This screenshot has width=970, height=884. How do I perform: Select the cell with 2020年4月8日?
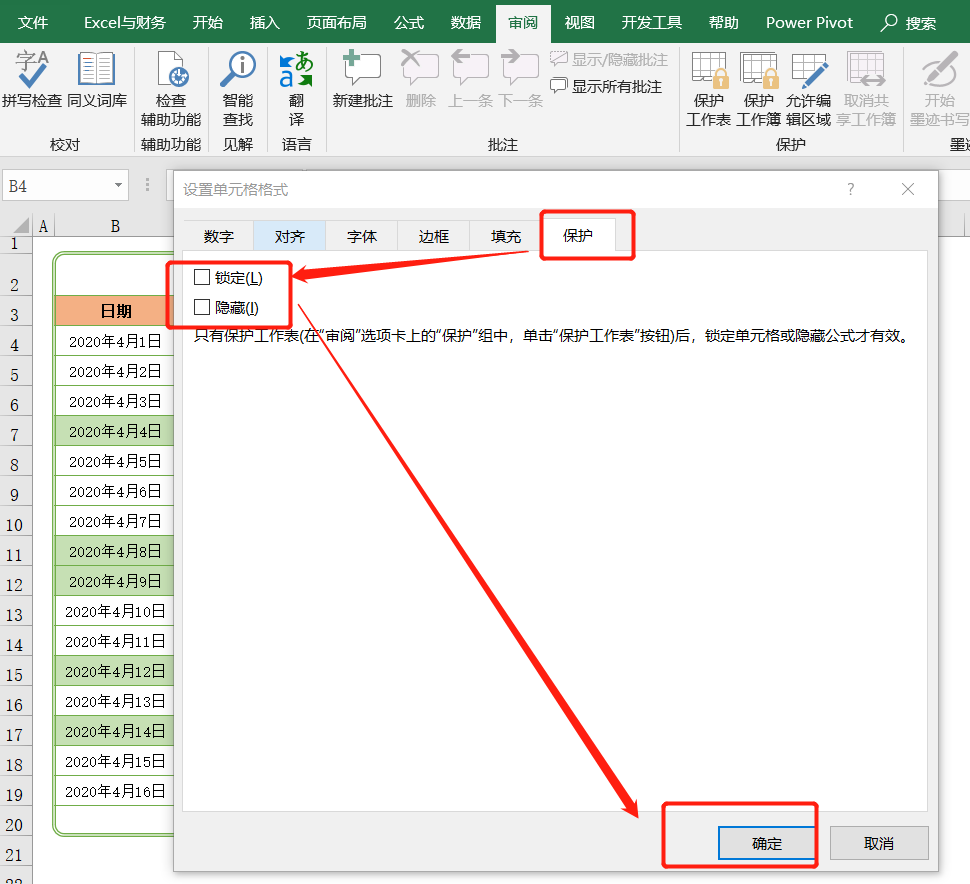point(115,551)
